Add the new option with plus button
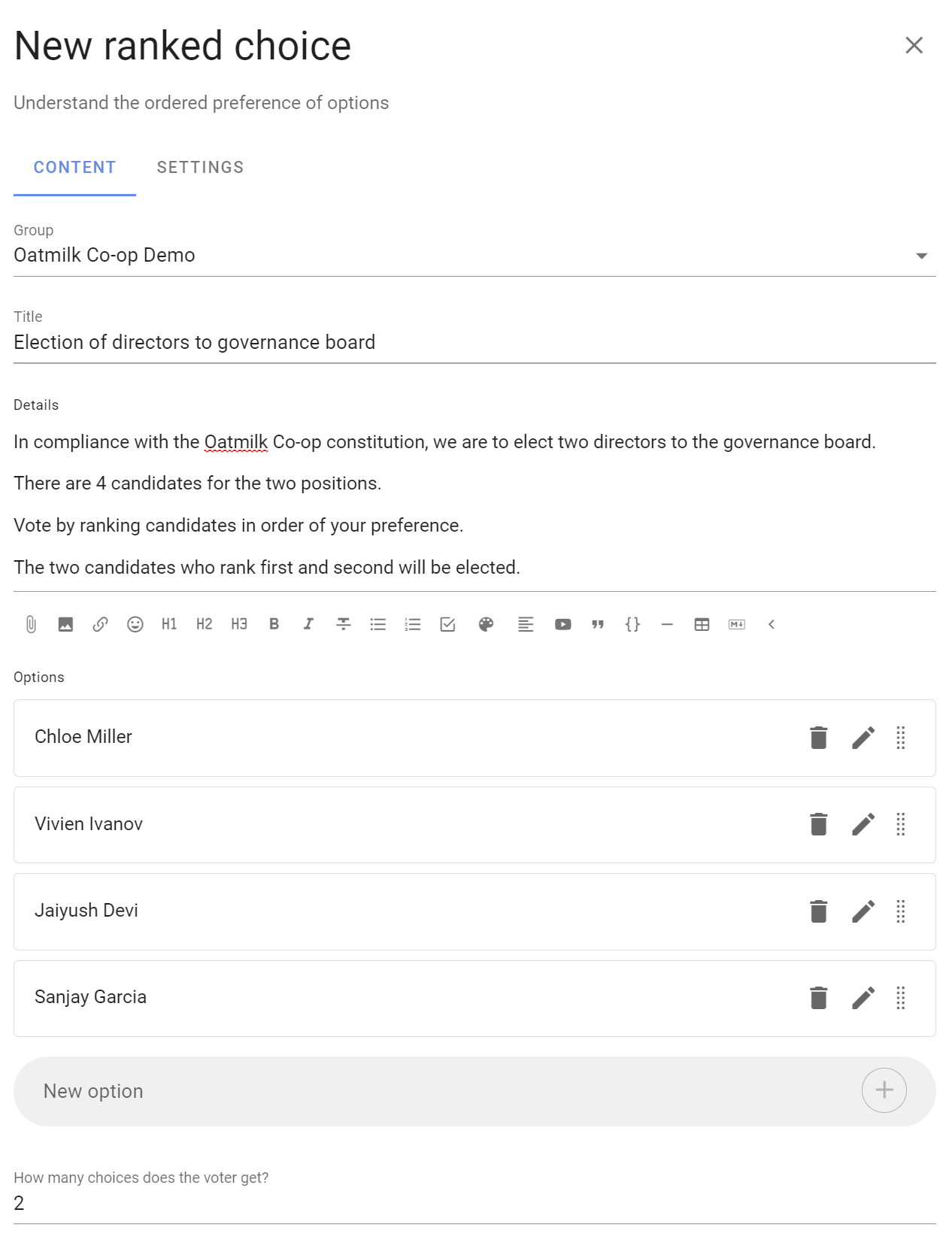The image size is (952, 1249). point(884,1090)
